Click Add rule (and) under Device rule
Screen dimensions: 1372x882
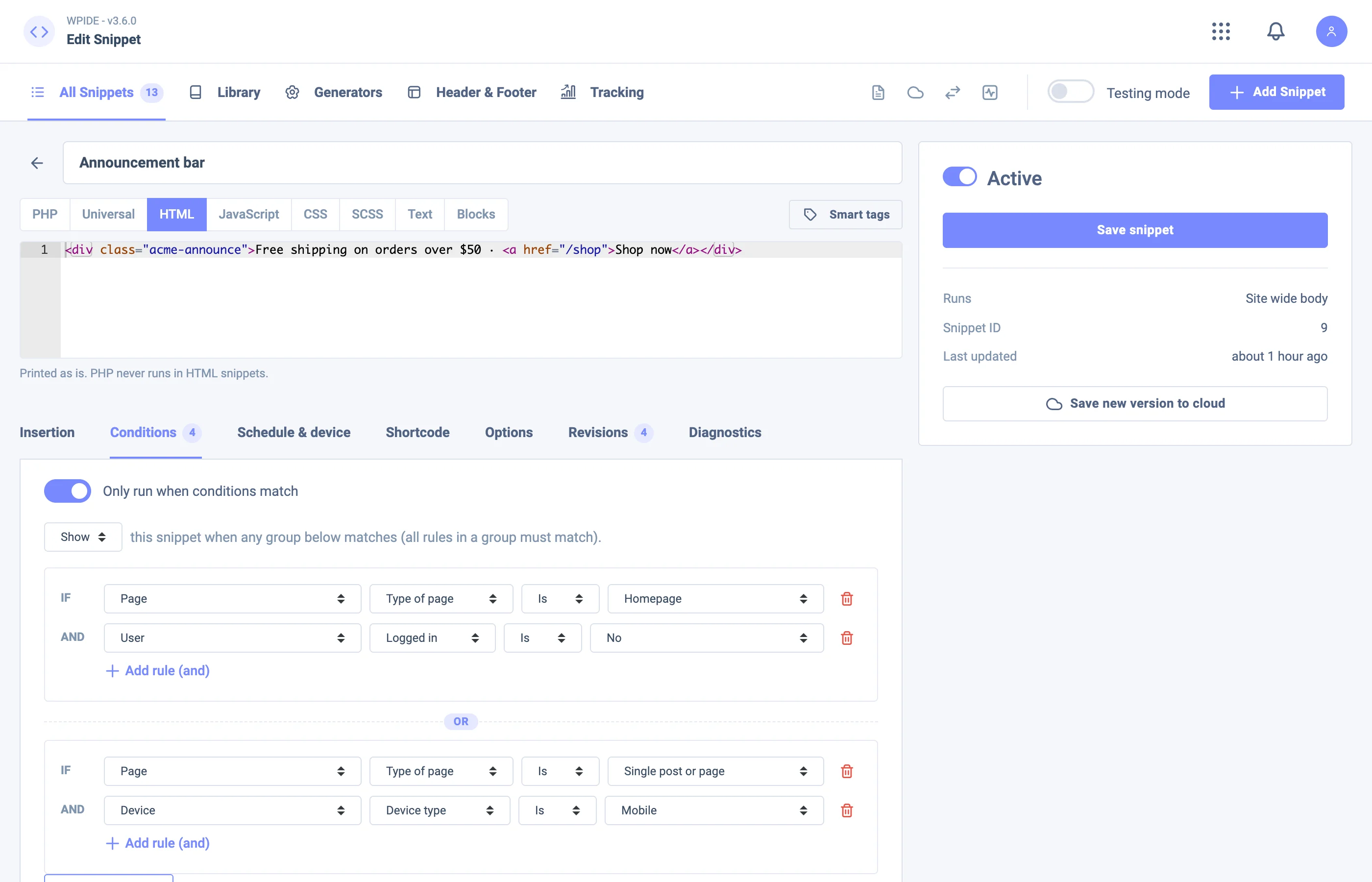click(x=158, y=842)
